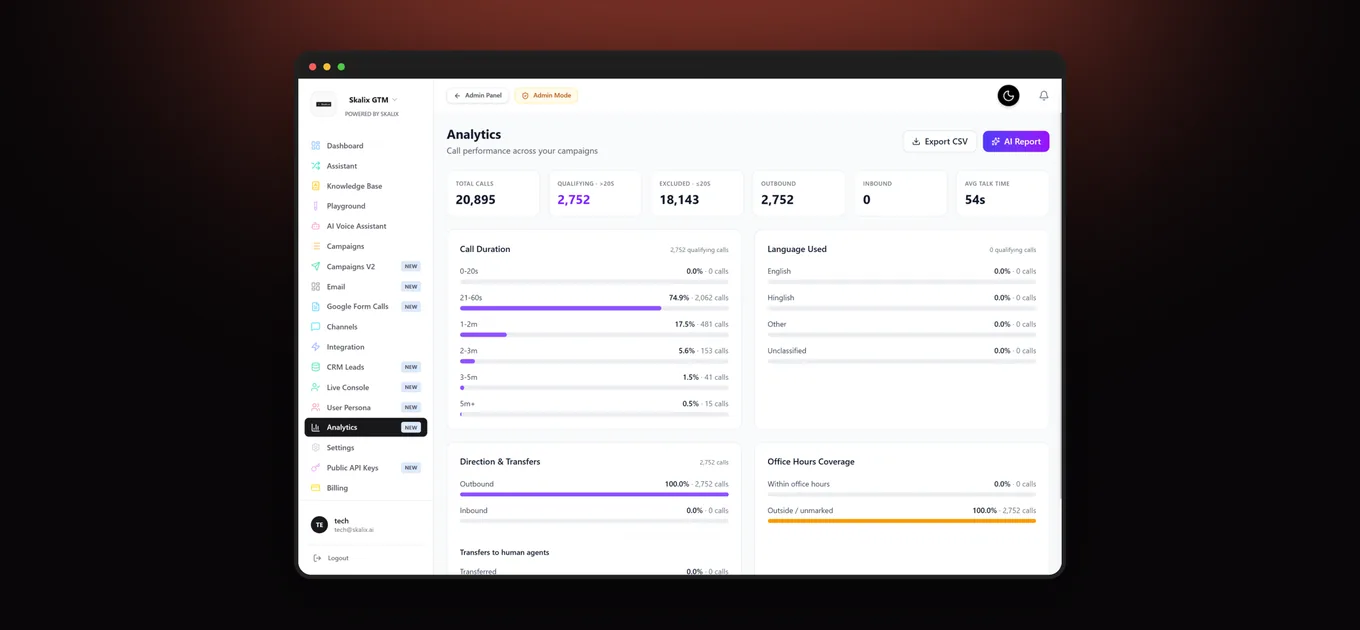Generate the AI Report
This screenshot has width=1360, height=630.
(x=1016, y=142)
